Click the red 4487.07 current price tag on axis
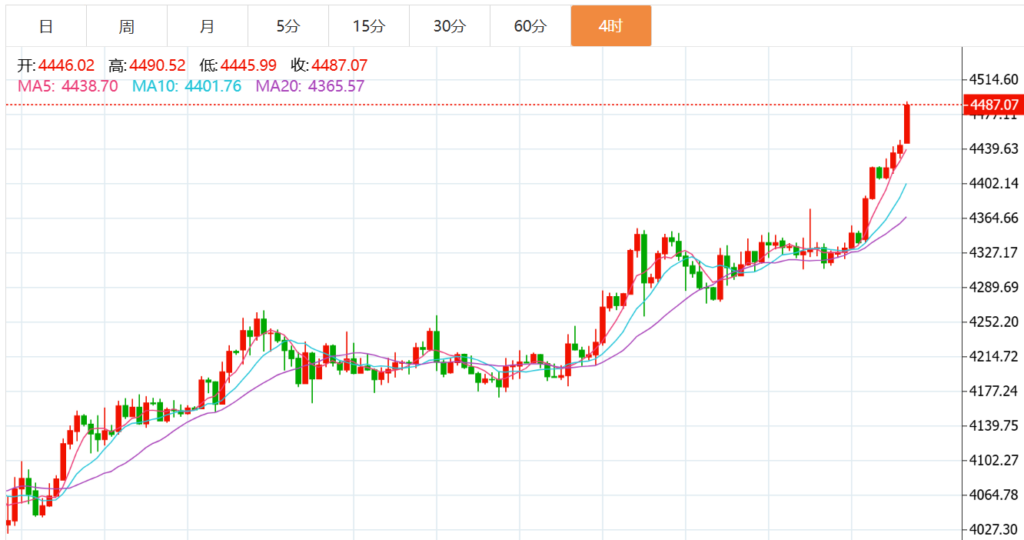 click(x=992, y=105)
